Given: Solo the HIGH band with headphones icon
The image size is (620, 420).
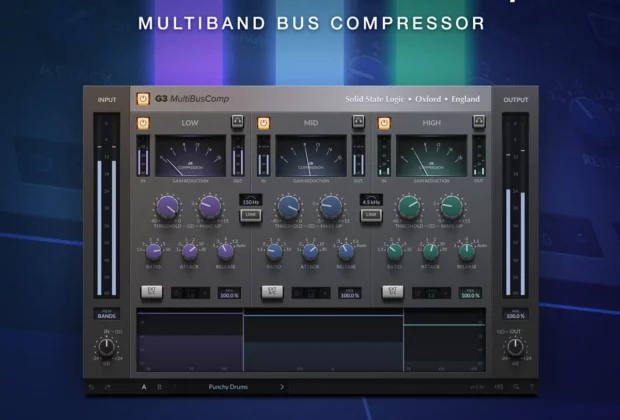Looking at the screenshot, I should click(x=479, y=121).
